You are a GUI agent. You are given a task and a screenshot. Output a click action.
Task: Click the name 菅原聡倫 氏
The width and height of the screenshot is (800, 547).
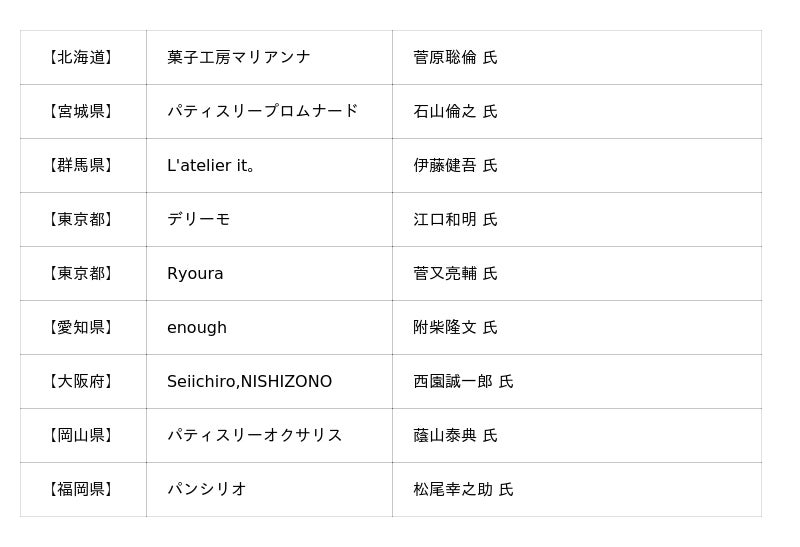(x=455, y=58)
